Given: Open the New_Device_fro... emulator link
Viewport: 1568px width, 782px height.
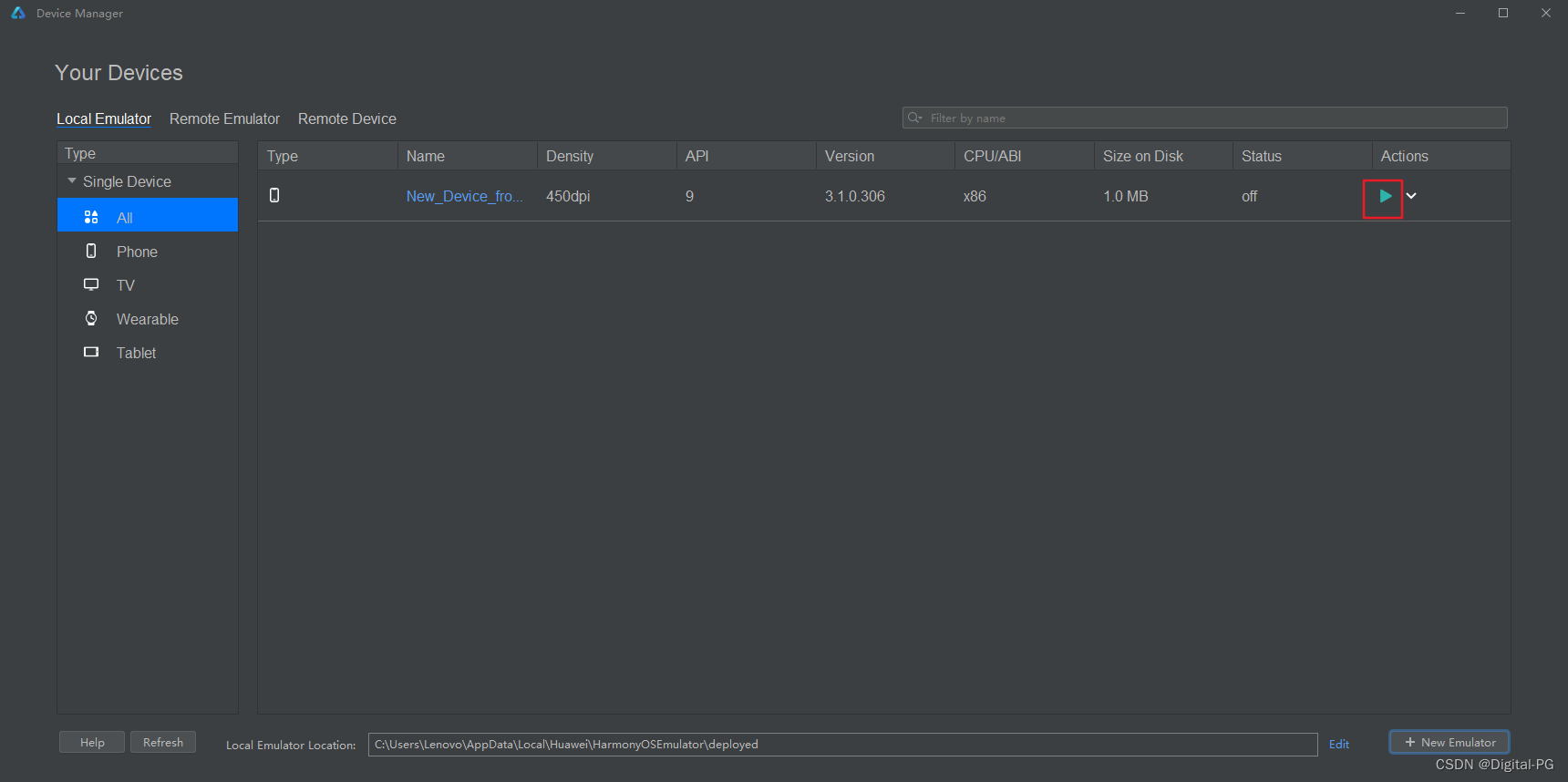Looking at the screenshot, I should 465,196.
